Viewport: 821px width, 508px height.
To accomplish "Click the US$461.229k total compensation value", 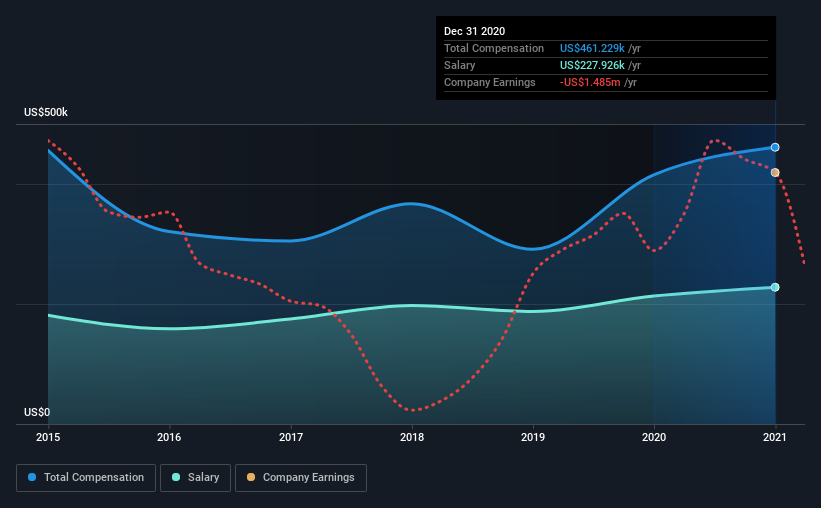I will click(x=592, y=48).
